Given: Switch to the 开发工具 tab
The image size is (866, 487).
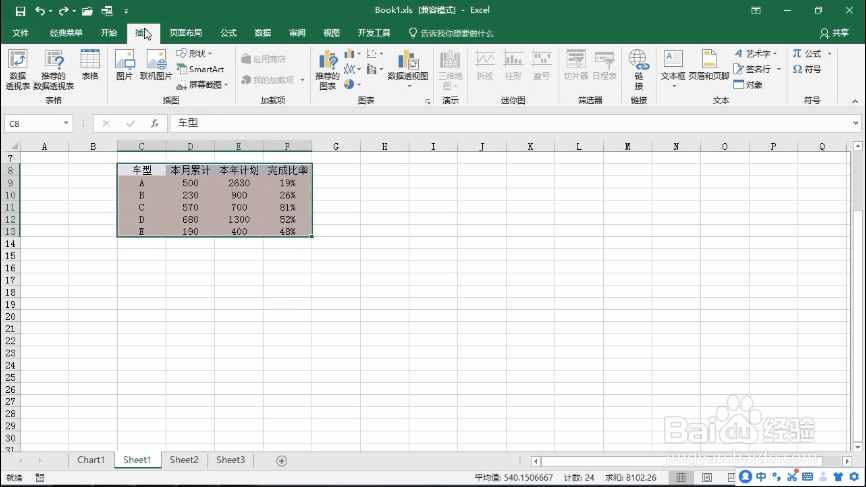Looking at the screenshot, I should 374,33.
